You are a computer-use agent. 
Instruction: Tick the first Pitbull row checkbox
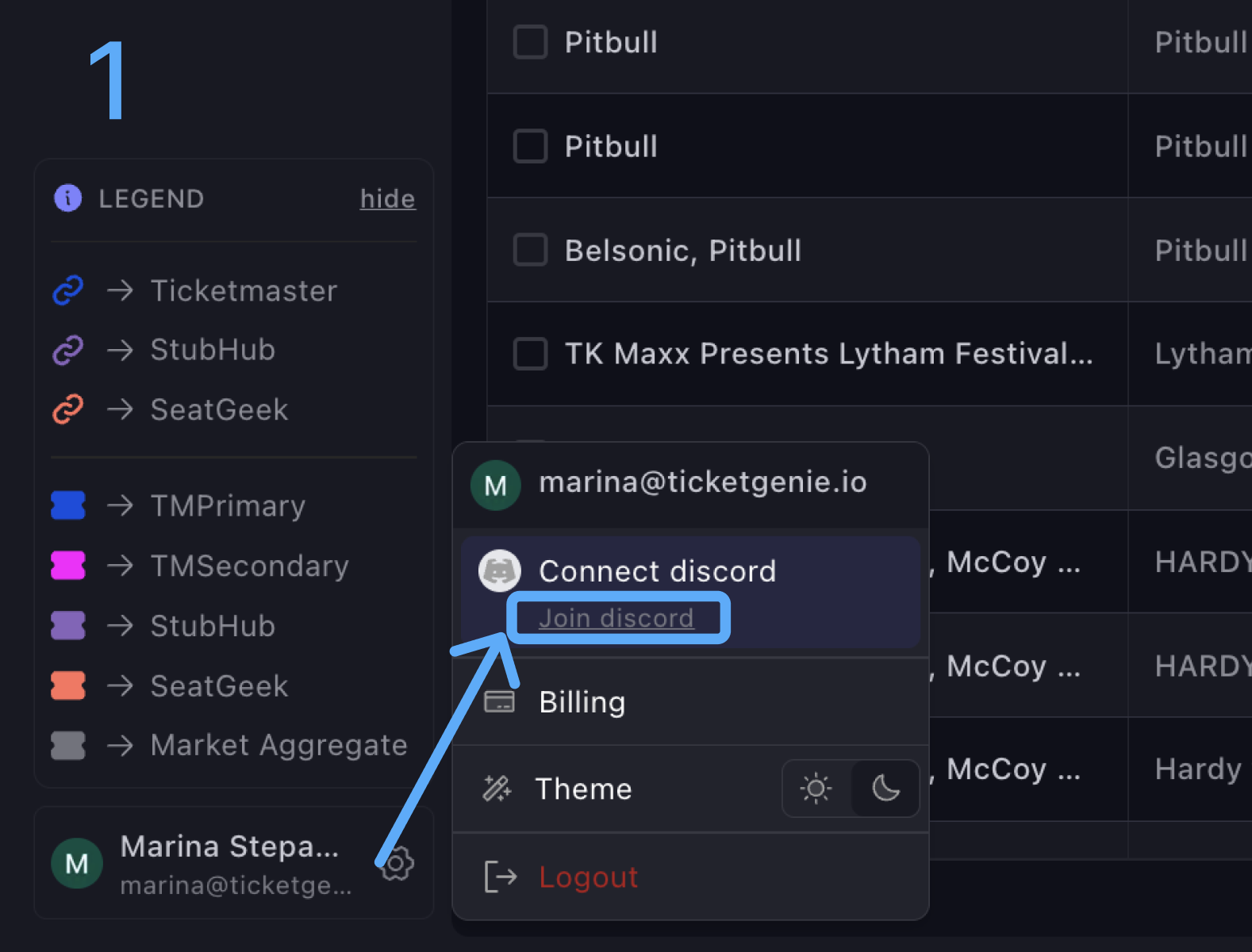coord(530,42)
